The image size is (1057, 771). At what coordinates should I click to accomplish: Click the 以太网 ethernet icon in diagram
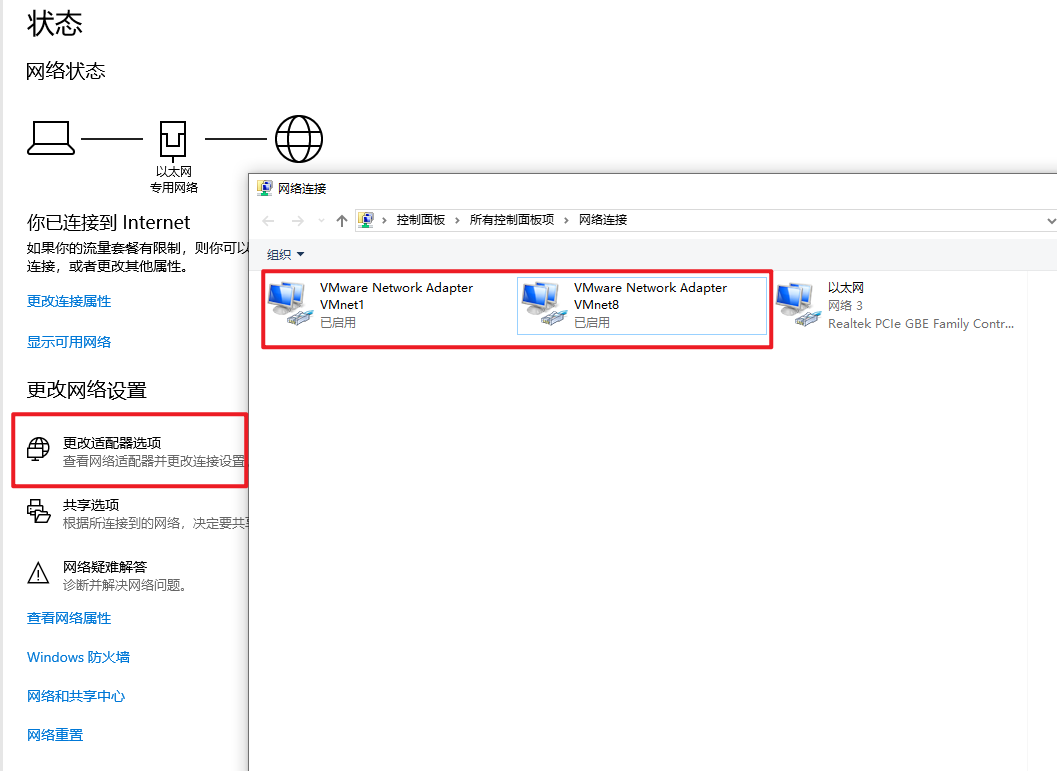pyautogui.click(x=173, y=140)
